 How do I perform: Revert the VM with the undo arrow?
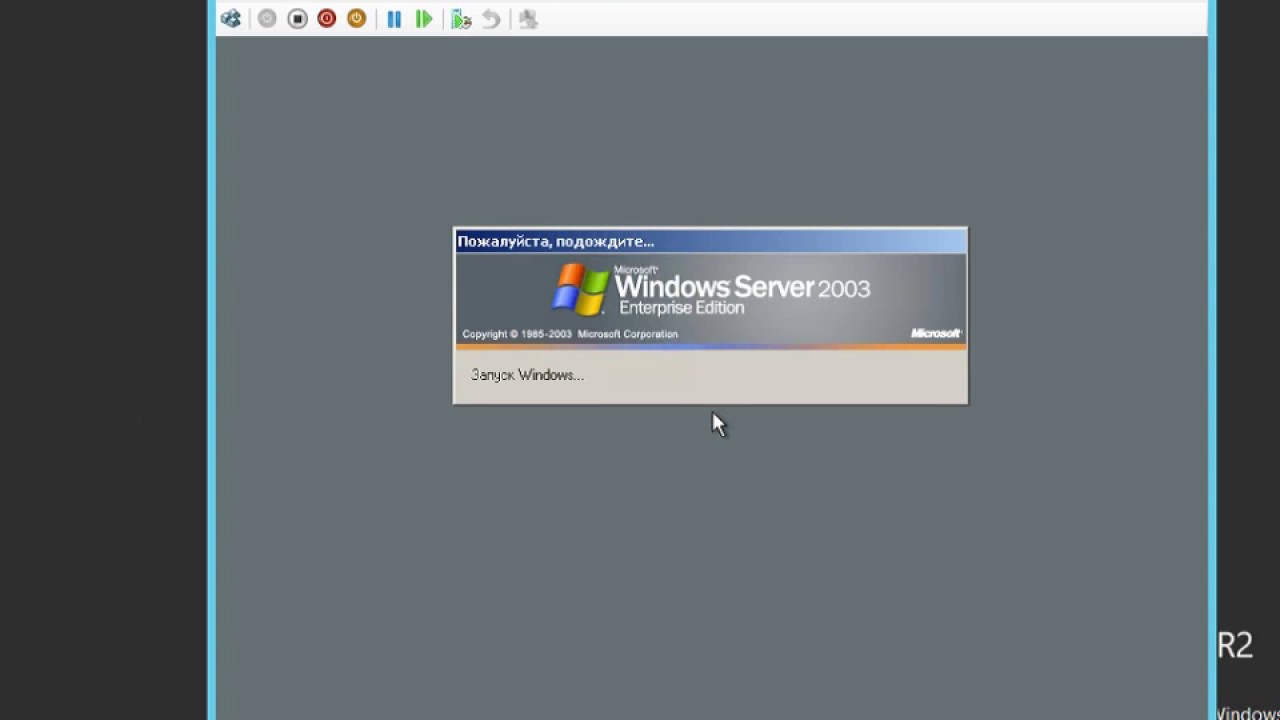click(491, 18)
